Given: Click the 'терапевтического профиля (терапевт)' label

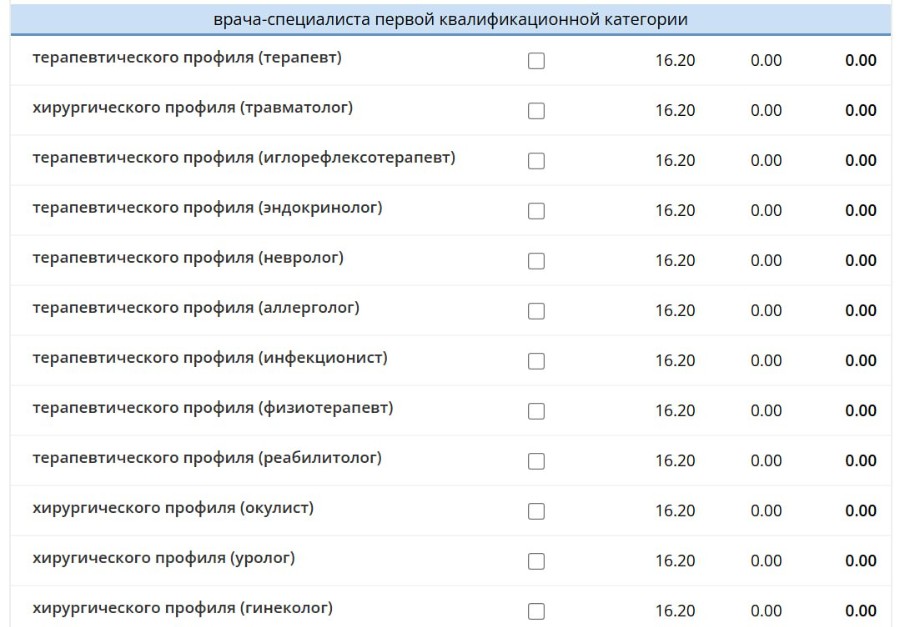Looking at the screenshot, I should tap(187, 58).
